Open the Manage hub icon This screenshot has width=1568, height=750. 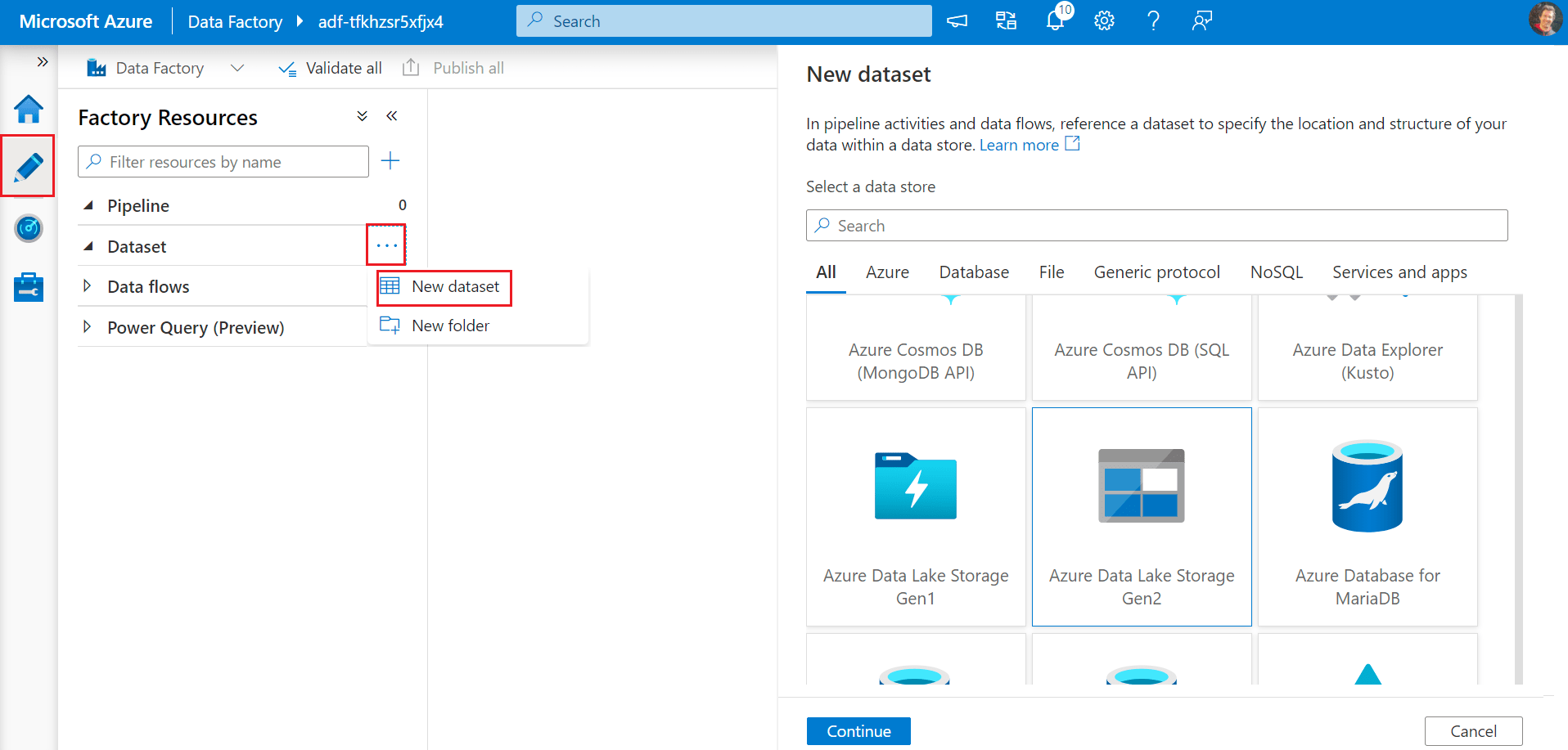(x=28, y=286)
